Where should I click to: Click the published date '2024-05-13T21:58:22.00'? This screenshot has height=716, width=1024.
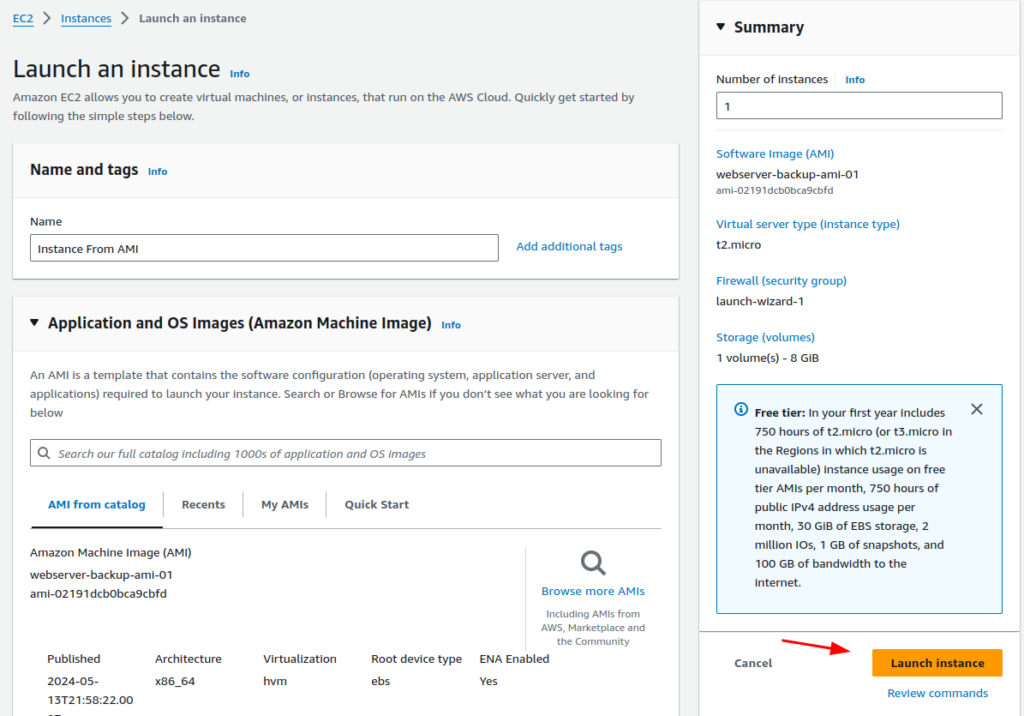(90, 691)
